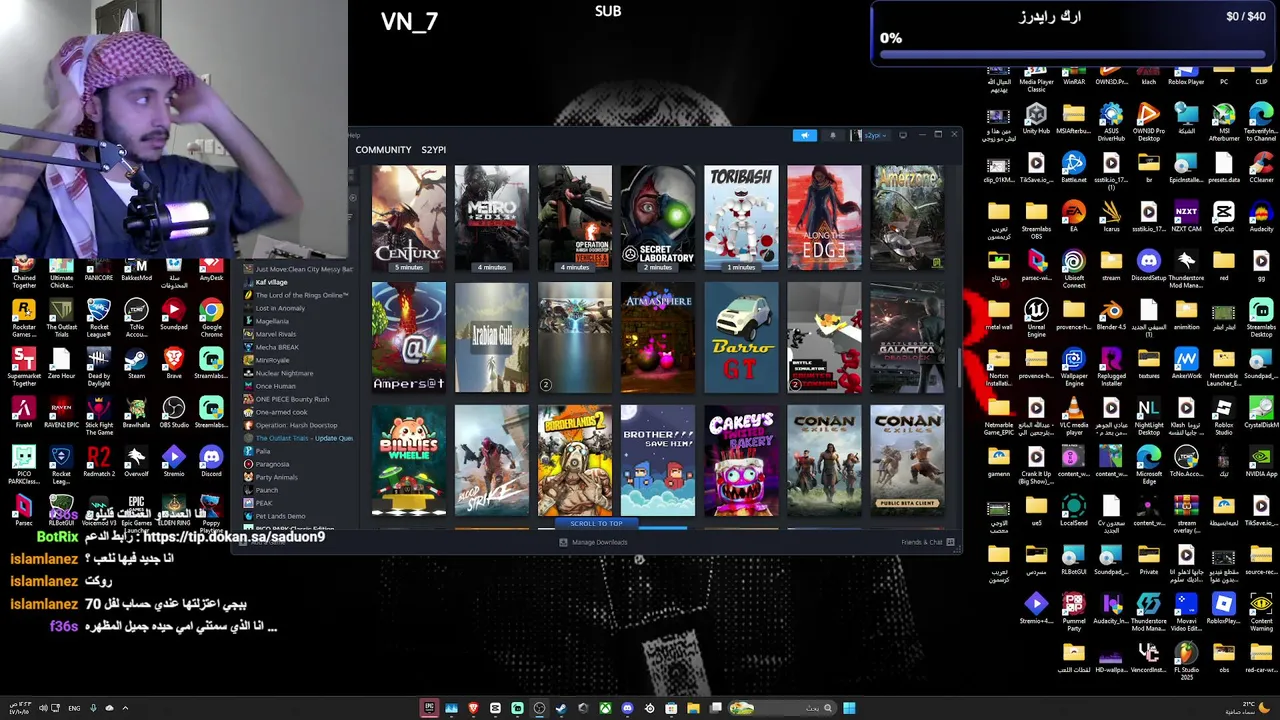1280x720 pixels.
Task: Open Rocket League desktop shortcut
Action: (x=99, y=317)
